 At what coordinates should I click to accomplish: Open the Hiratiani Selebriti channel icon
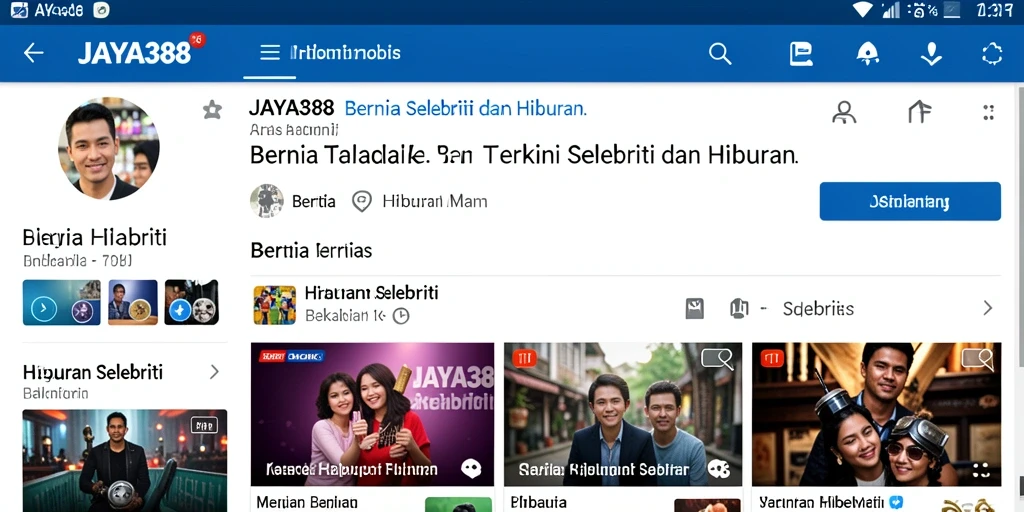pos(274,305)
